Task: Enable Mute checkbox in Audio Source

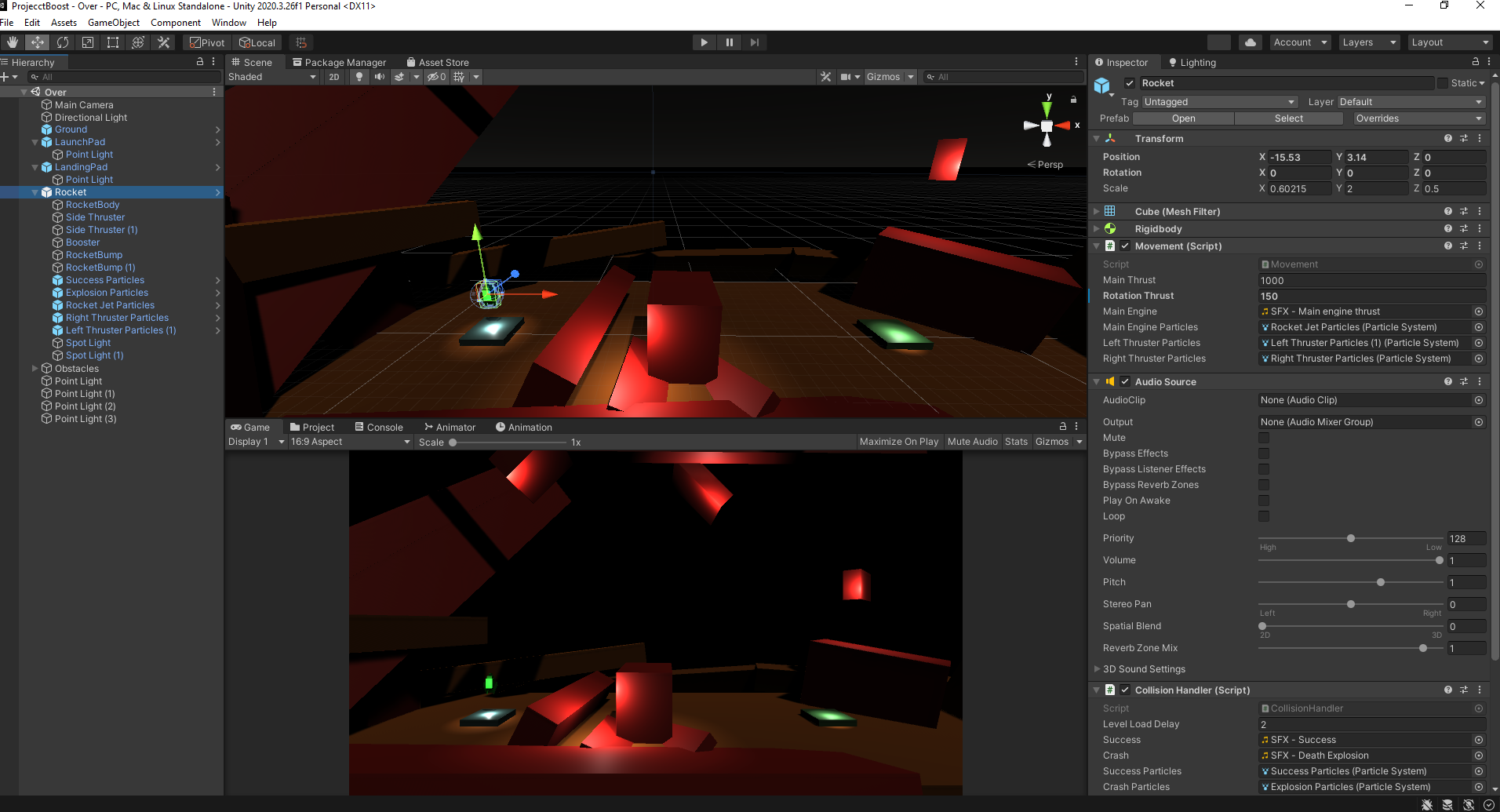Action: point(1264,438)
